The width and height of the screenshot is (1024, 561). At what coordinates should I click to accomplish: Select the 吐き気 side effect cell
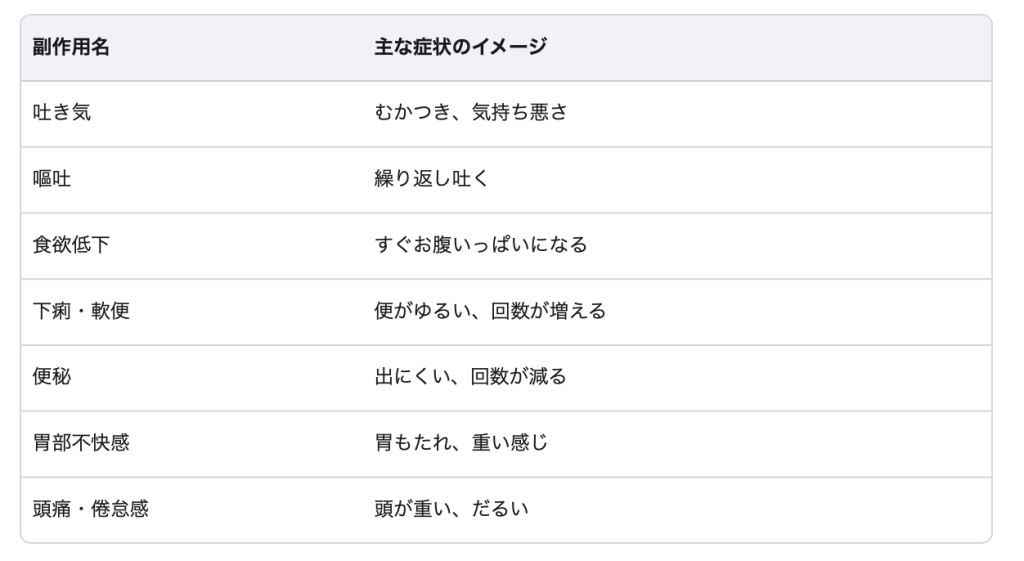pos(62,114)
